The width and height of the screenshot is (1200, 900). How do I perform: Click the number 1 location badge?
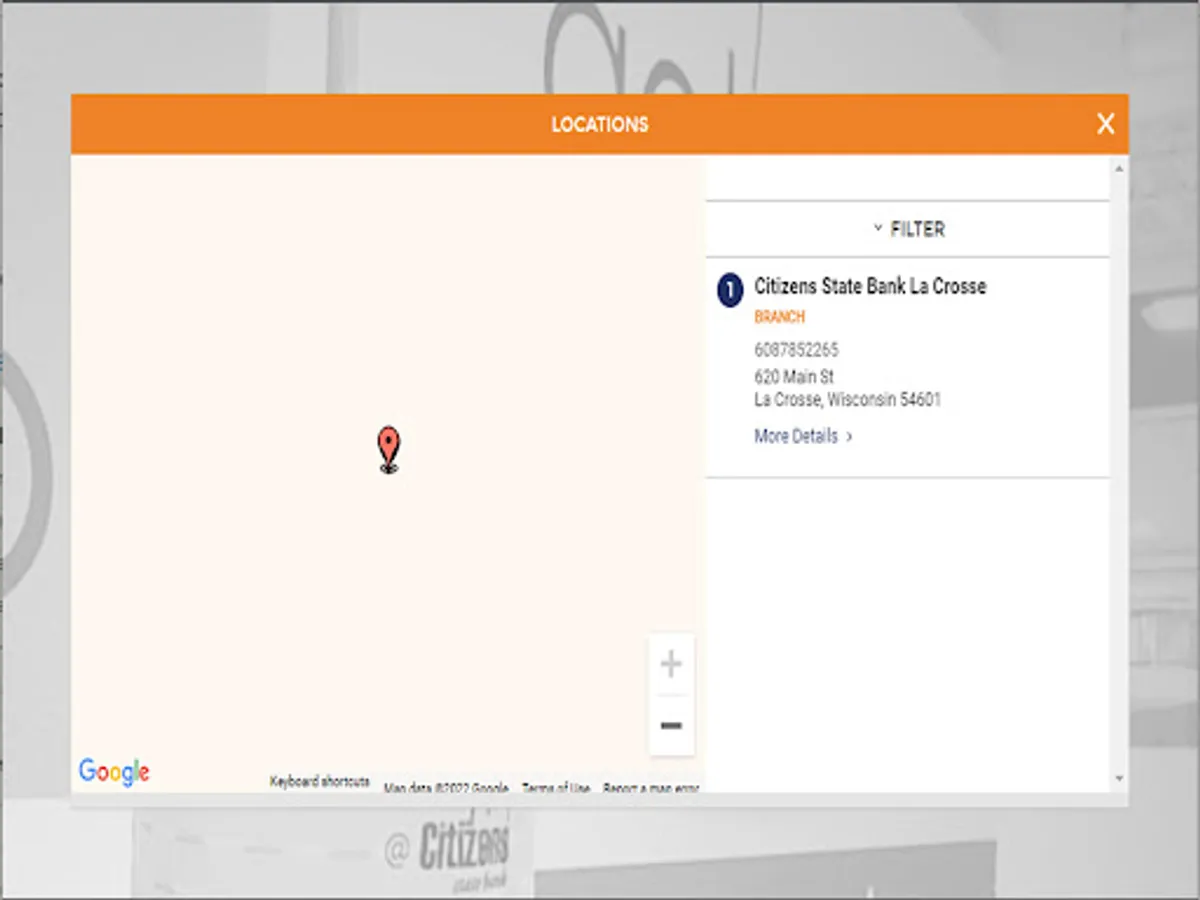731,291
